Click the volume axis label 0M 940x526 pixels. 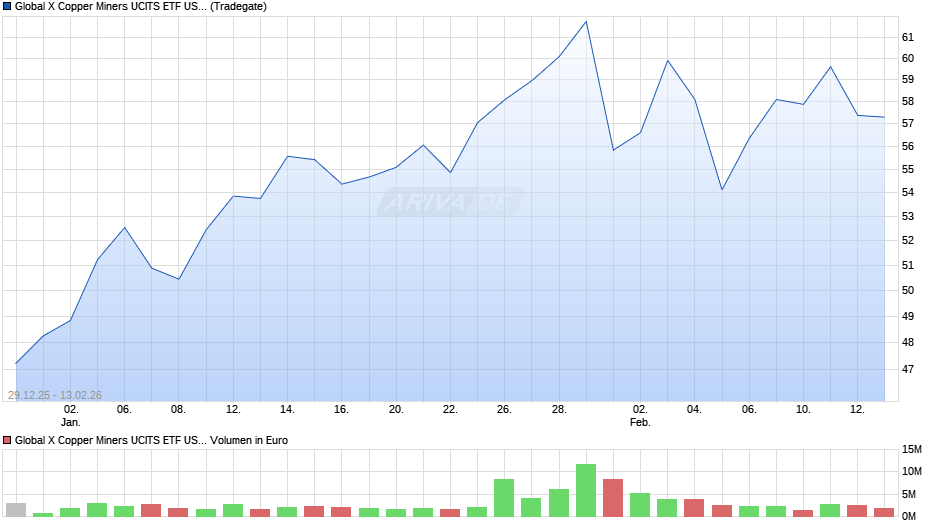click(x=909, y=516)
